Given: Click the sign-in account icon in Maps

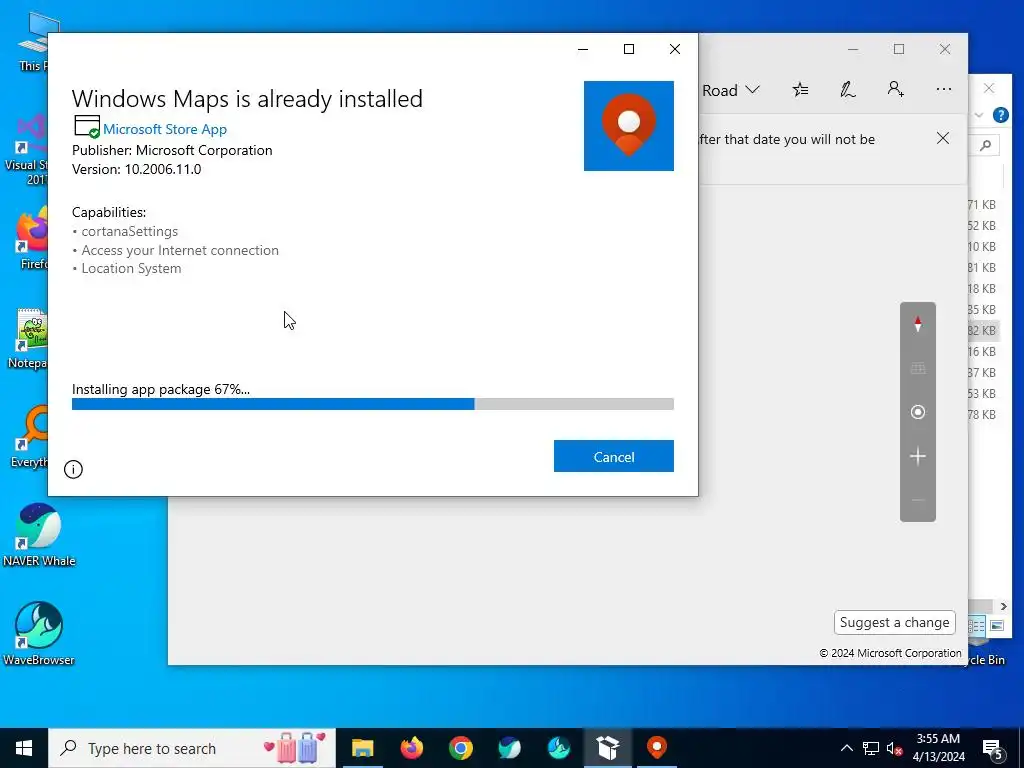Looking at the screenshot, I should point(895,89).
